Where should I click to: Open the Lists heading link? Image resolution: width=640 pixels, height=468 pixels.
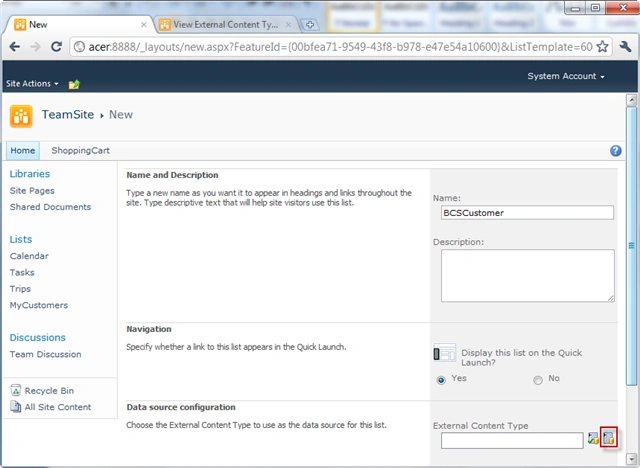click(21, 240)
